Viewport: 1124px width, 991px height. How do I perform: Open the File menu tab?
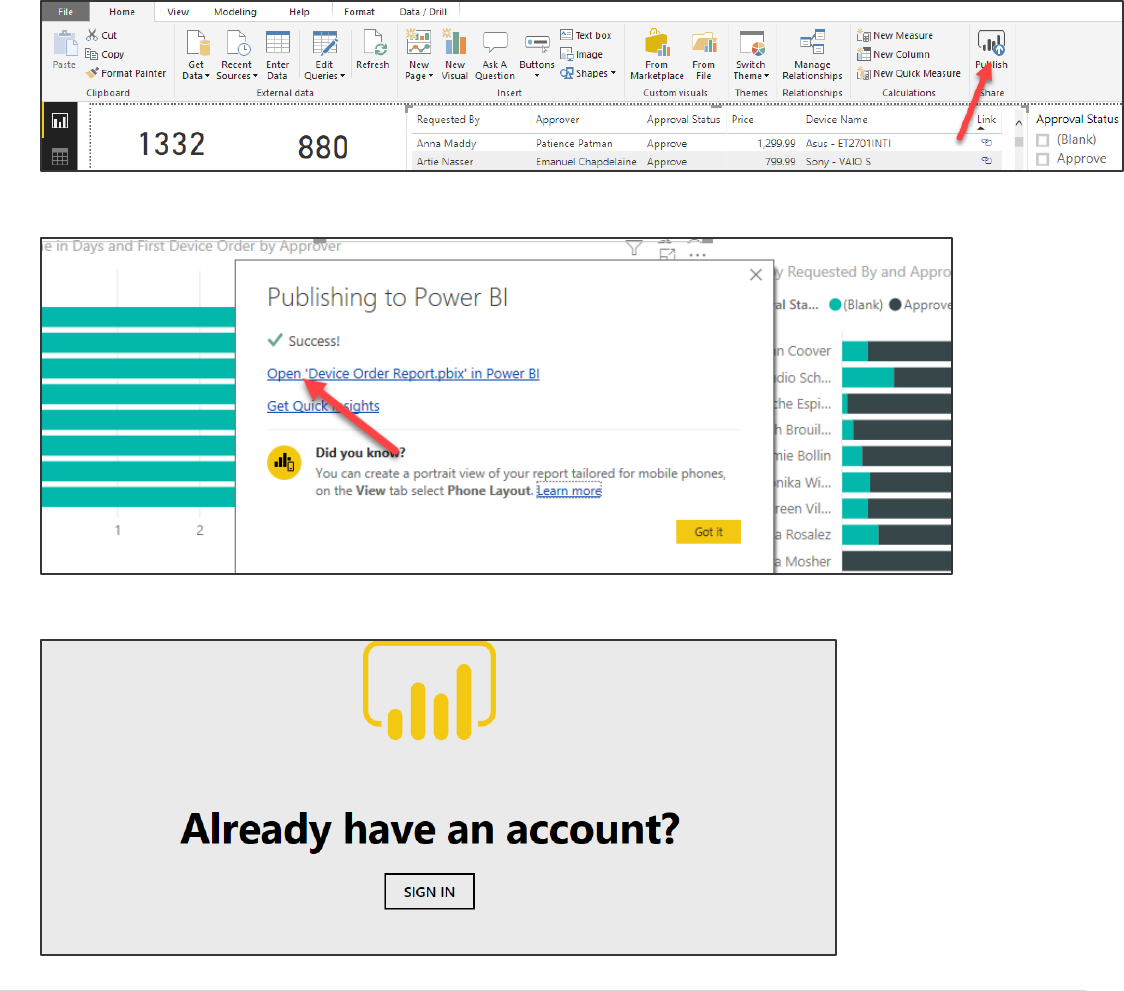pos(65,11)
